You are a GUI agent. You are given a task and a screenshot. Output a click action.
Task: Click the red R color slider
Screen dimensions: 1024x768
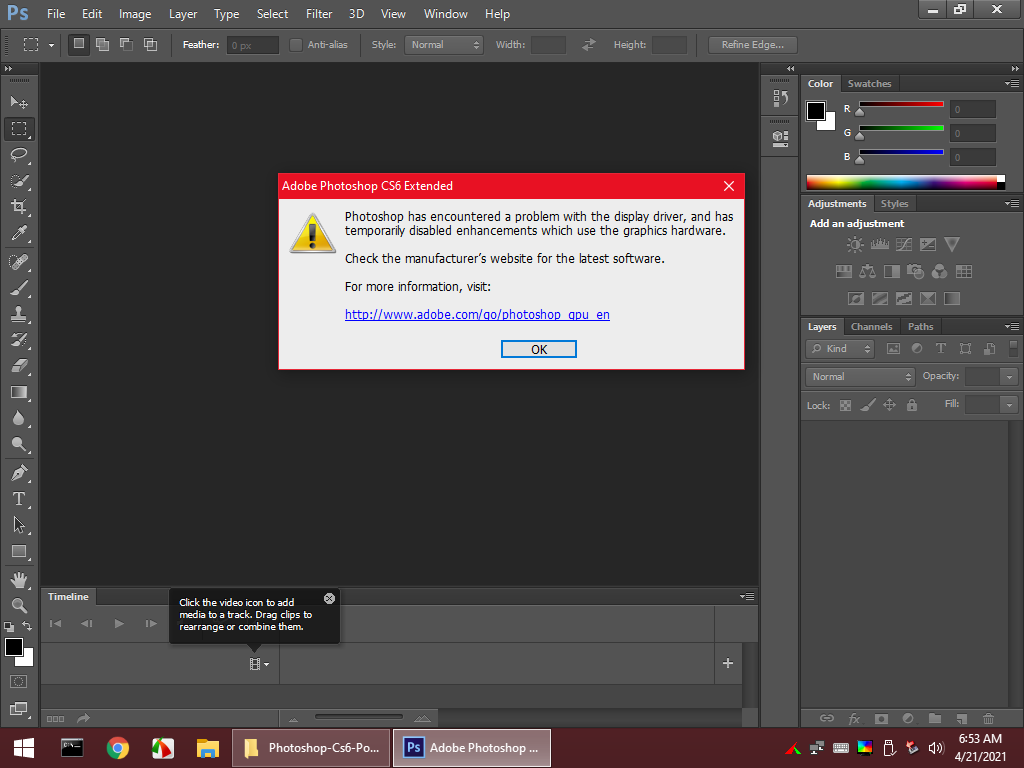pyautogui.click(x=901, y=104)
